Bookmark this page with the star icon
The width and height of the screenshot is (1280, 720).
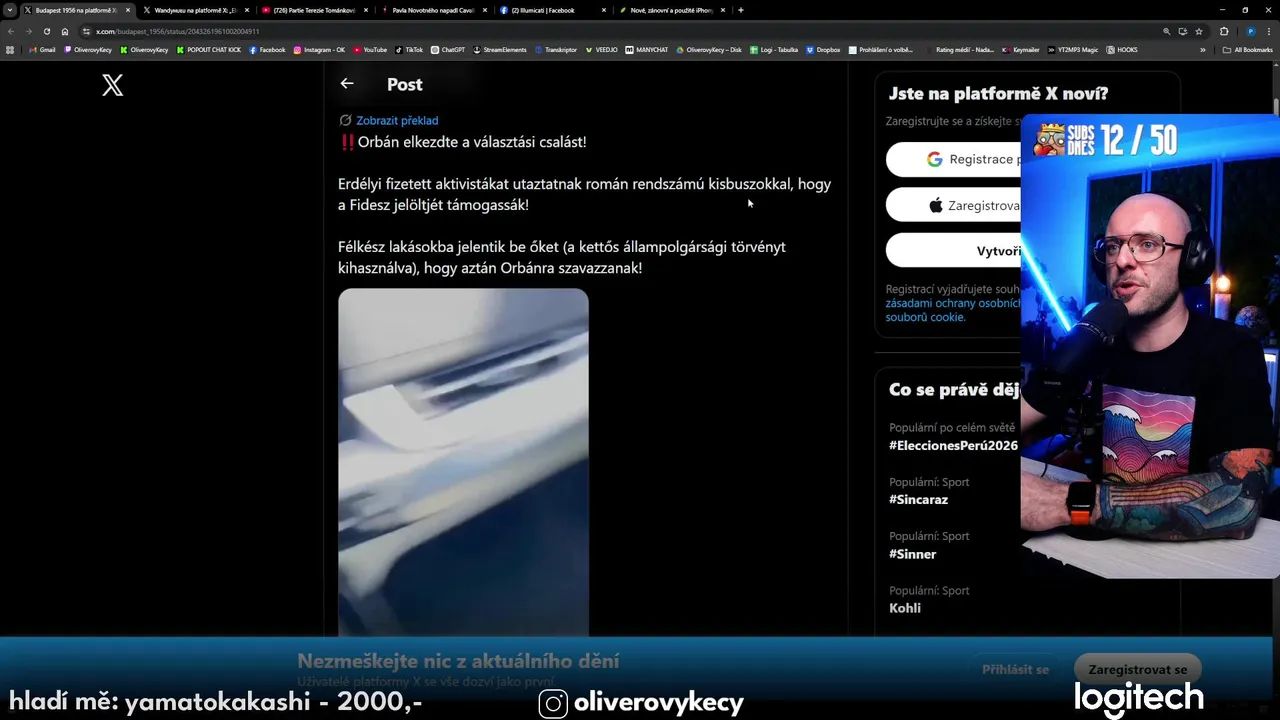1199,31
